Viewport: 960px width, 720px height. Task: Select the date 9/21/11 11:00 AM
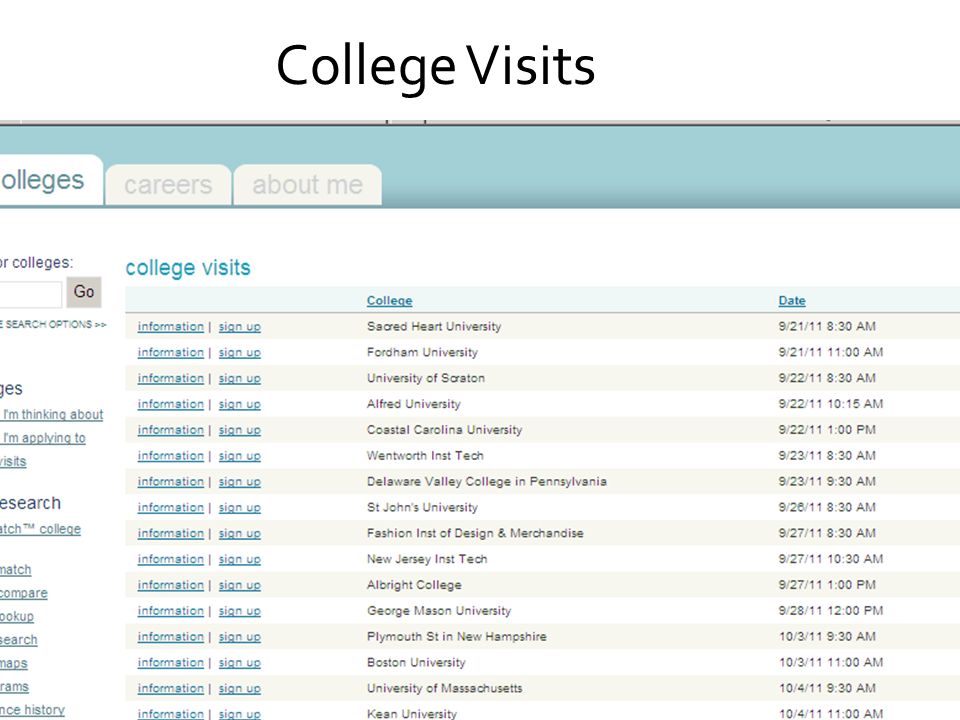point(831,352)
